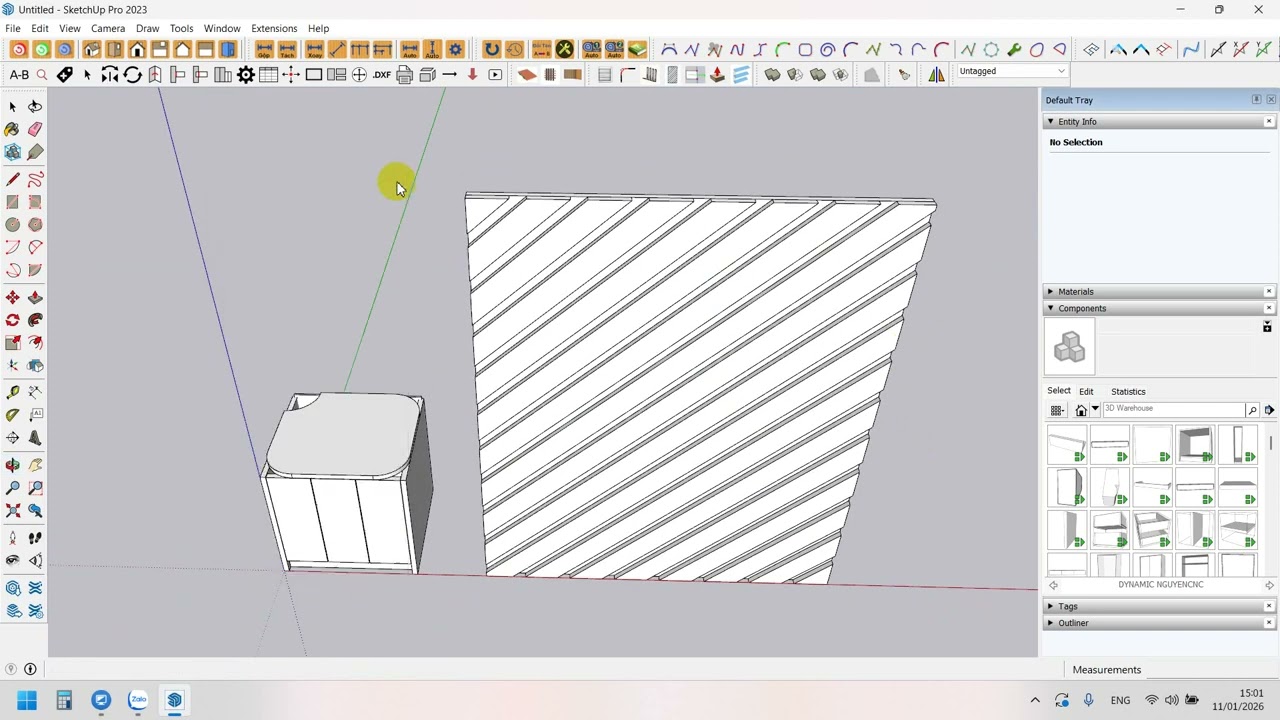The height and width of the screenshot is (720, 1280).
Task: Click the Zoom Extents tool
Action: [x=12, y=511]
